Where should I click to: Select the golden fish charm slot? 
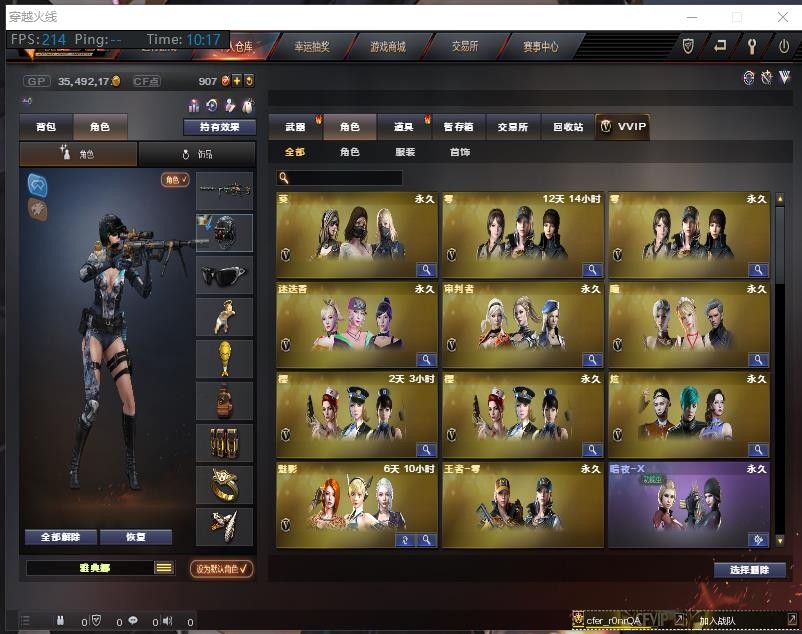coord(225,359)
